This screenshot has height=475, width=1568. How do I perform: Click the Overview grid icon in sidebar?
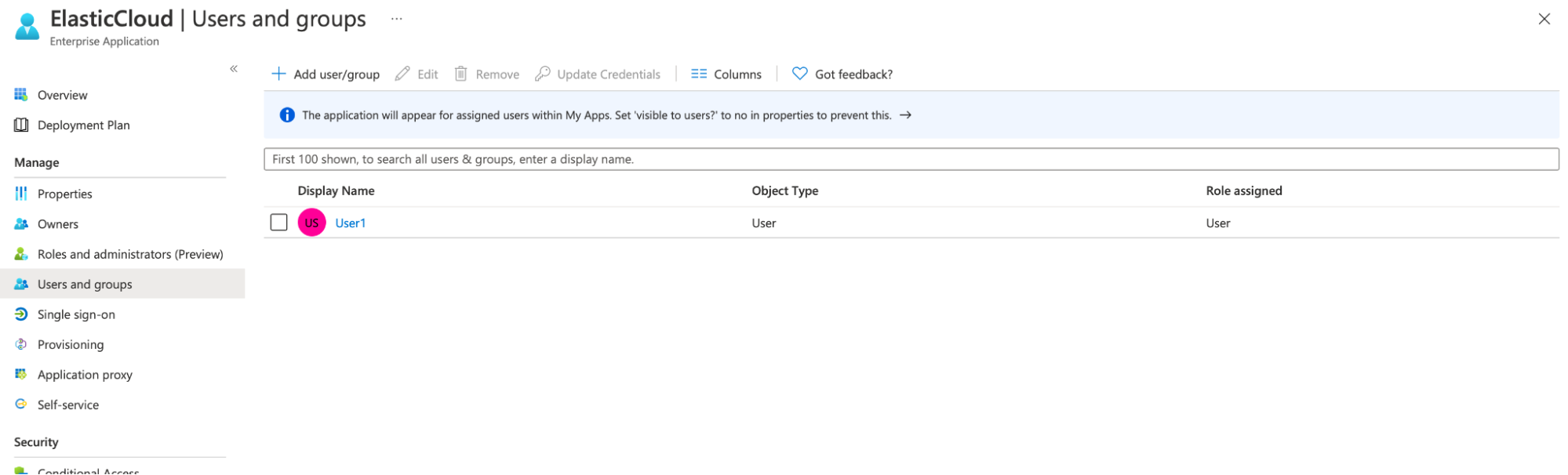tap(21, 95)
